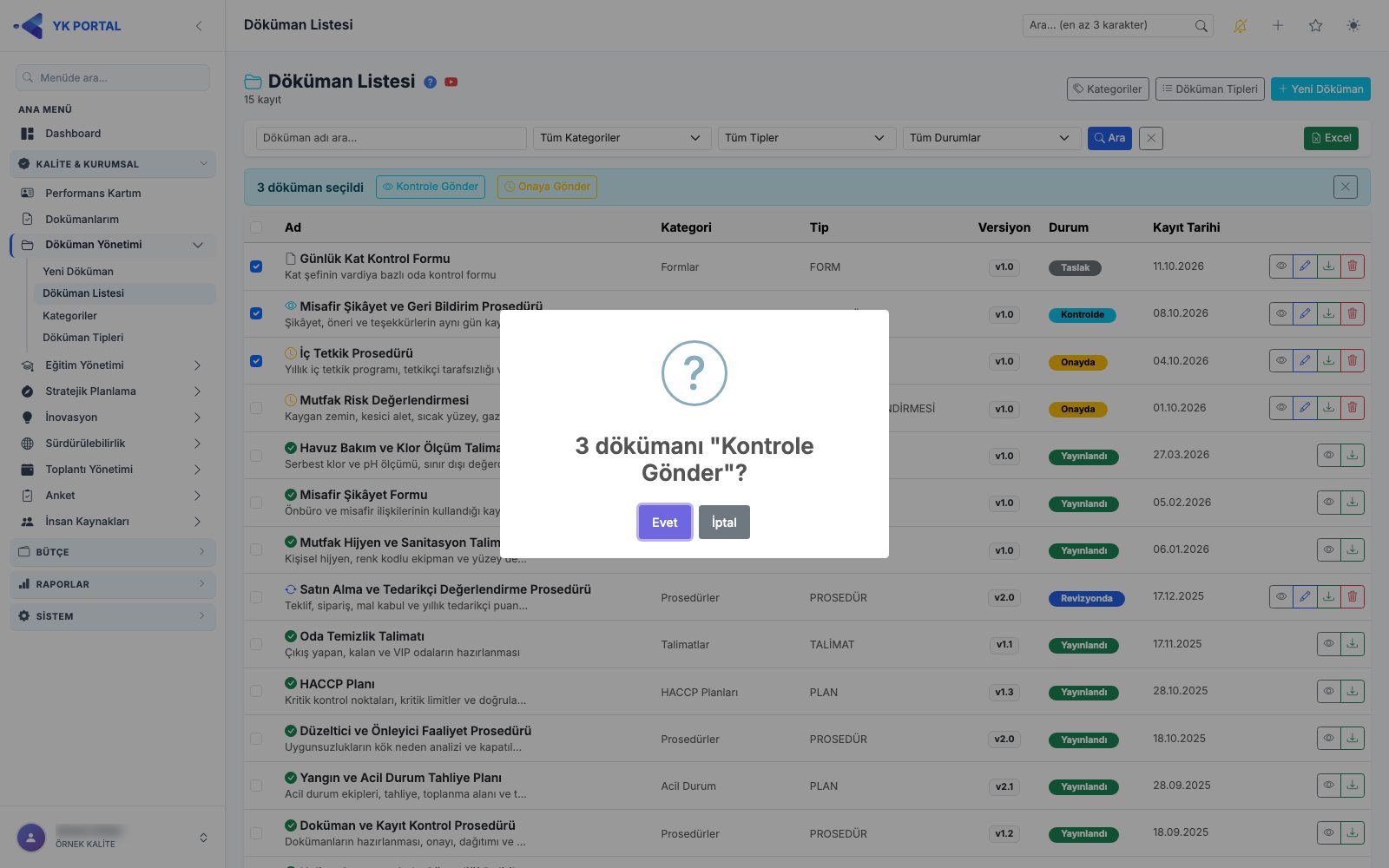Download Günlük Kat Kontrol Formu document
This screenshot has height=868, width=1389.
pos(1329,266)
